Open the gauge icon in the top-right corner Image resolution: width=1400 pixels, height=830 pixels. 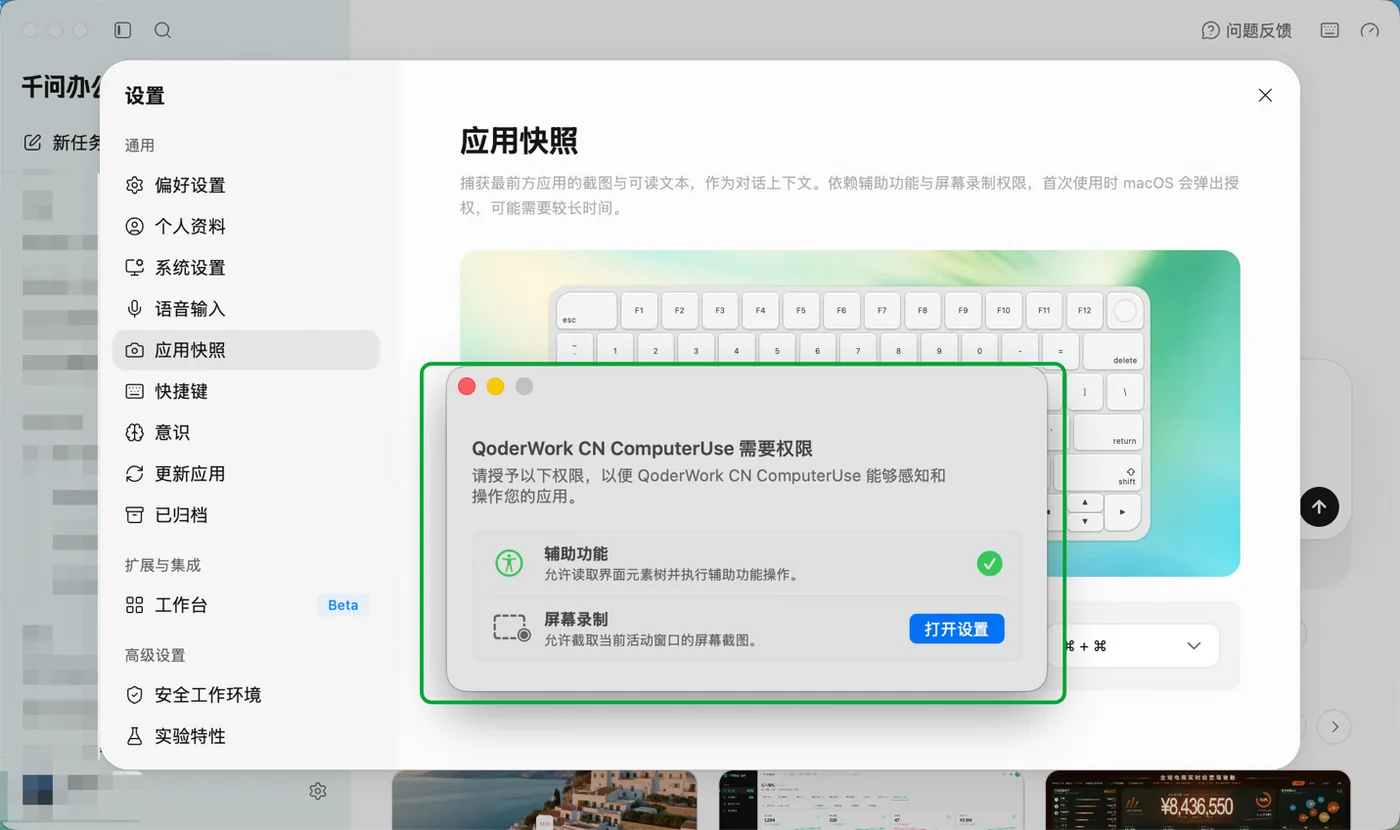[x=1369, y=30]
